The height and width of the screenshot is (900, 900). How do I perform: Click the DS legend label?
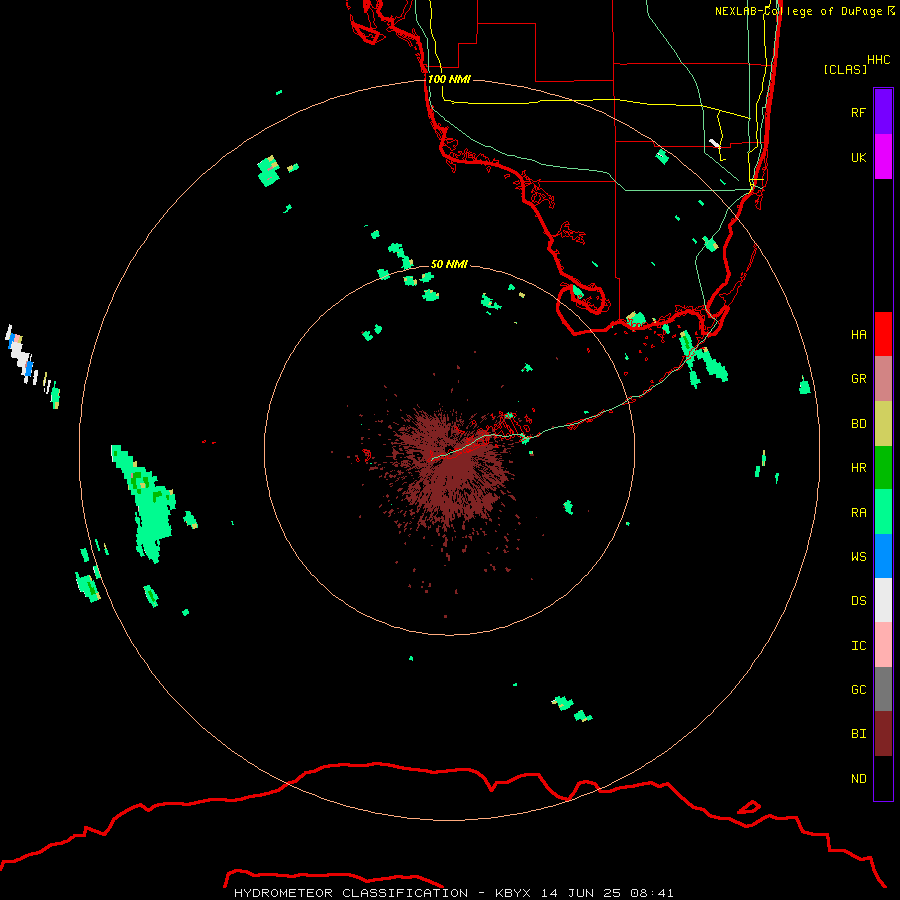pos(858,600)
